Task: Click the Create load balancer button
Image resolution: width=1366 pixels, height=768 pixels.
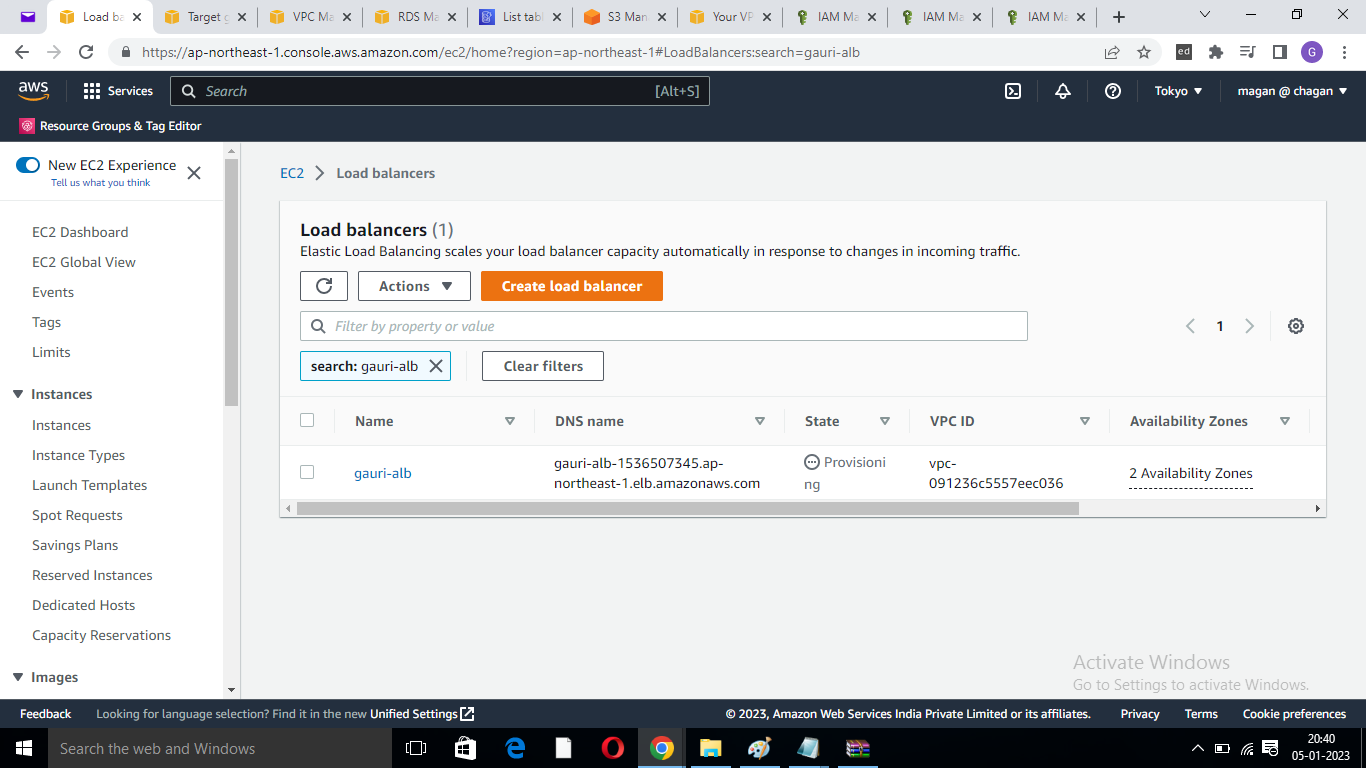Action: (571, 285)
